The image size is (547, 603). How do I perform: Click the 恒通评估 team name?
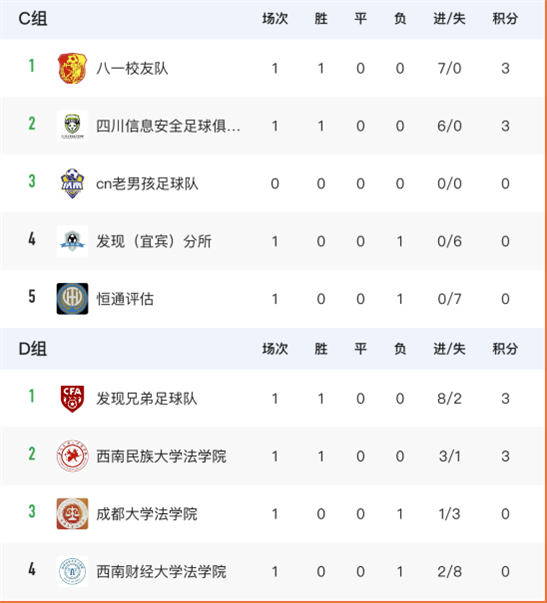coord(125,299)
